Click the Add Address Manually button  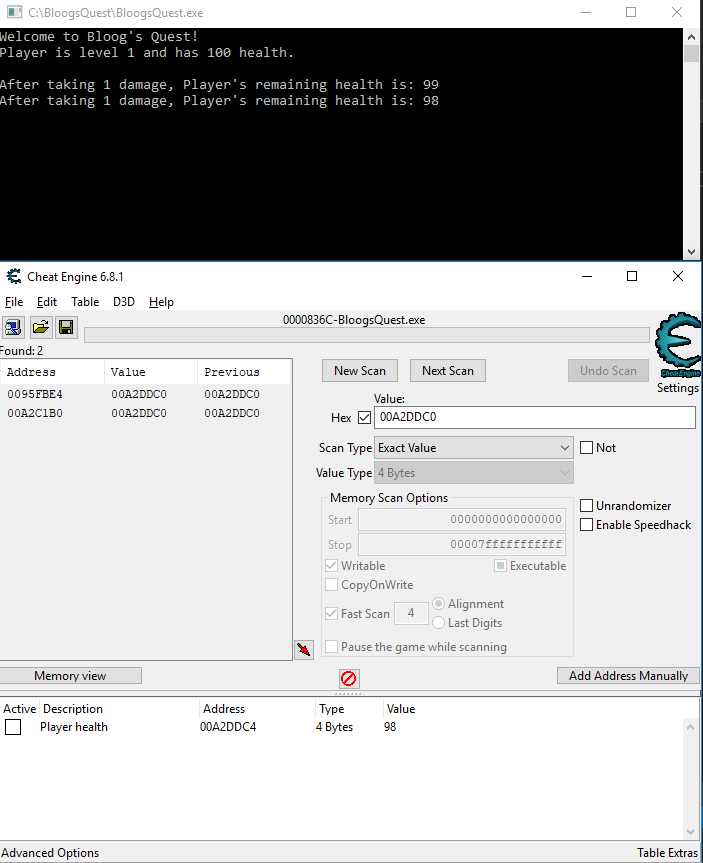click(x=628, y=676)
